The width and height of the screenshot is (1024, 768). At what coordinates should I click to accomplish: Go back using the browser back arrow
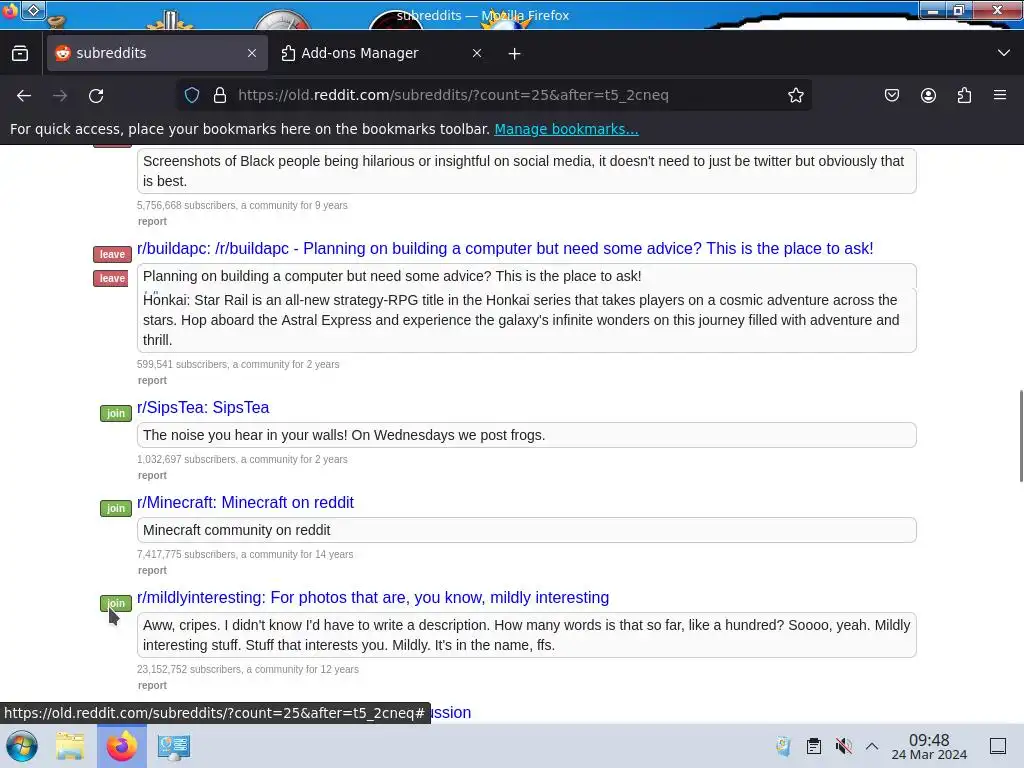pos(24,95)
